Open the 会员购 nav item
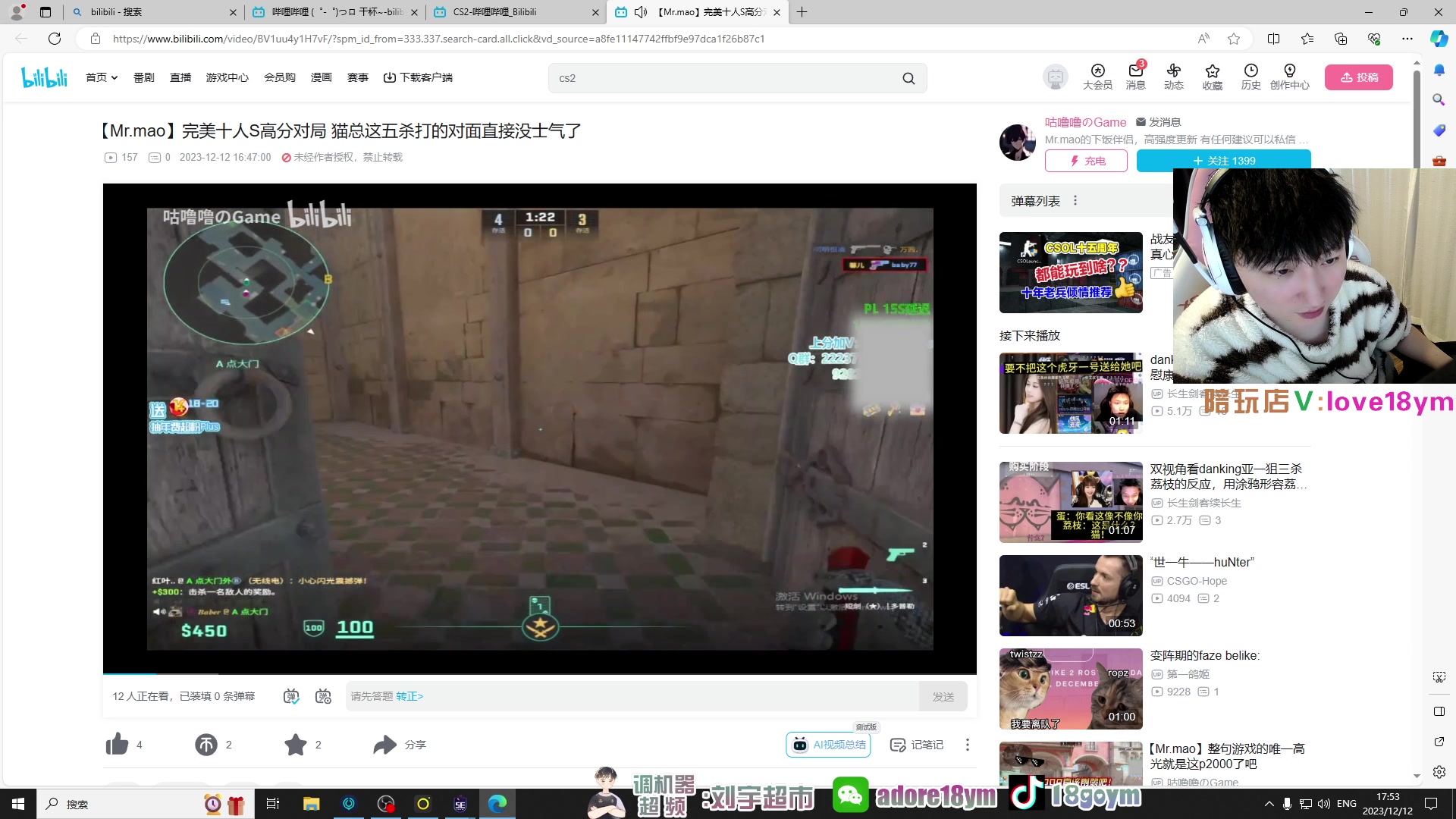This screenshot has width=1456, height=819. pos(280,77)
